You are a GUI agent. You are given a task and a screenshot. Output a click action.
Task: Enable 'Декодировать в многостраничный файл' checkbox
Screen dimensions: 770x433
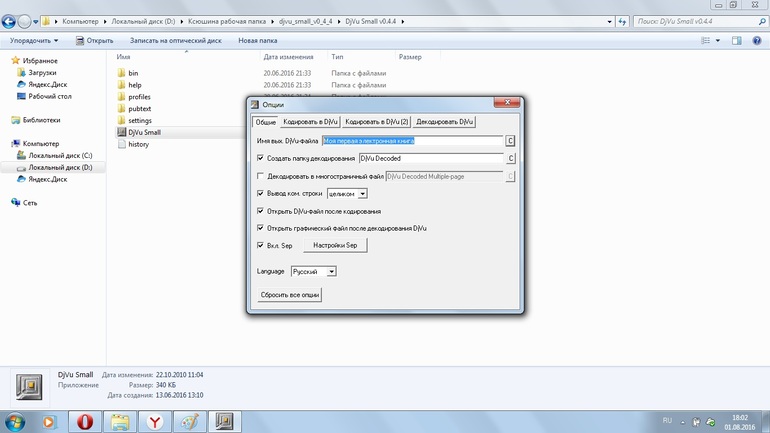click(x=261, y=176)
